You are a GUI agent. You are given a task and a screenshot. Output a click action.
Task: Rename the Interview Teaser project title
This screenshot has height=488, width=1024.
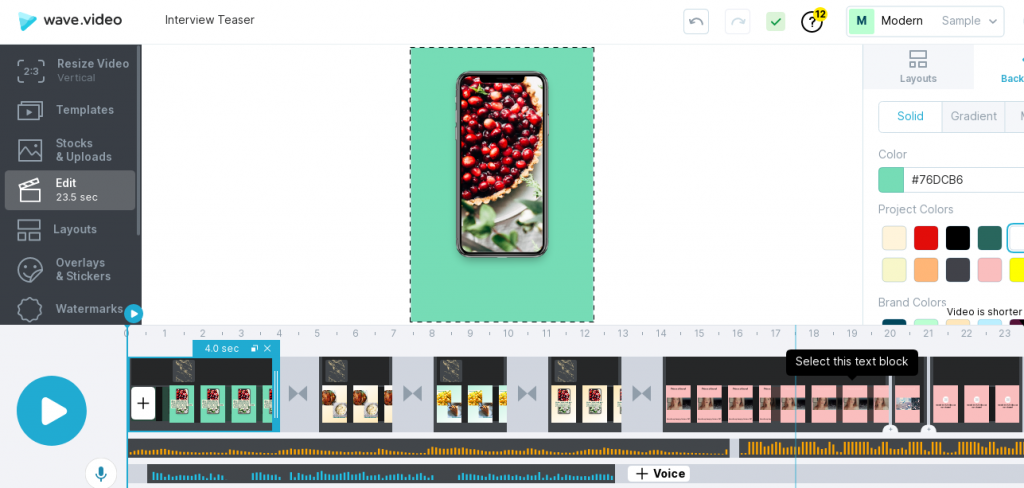(210, 20)
